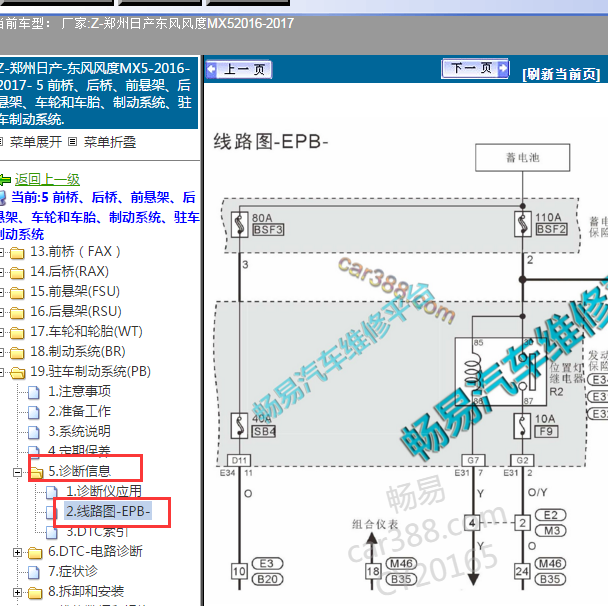608x606 pixels.
Task: Go to previous page with 上一页 button
Action: [238, 70]
